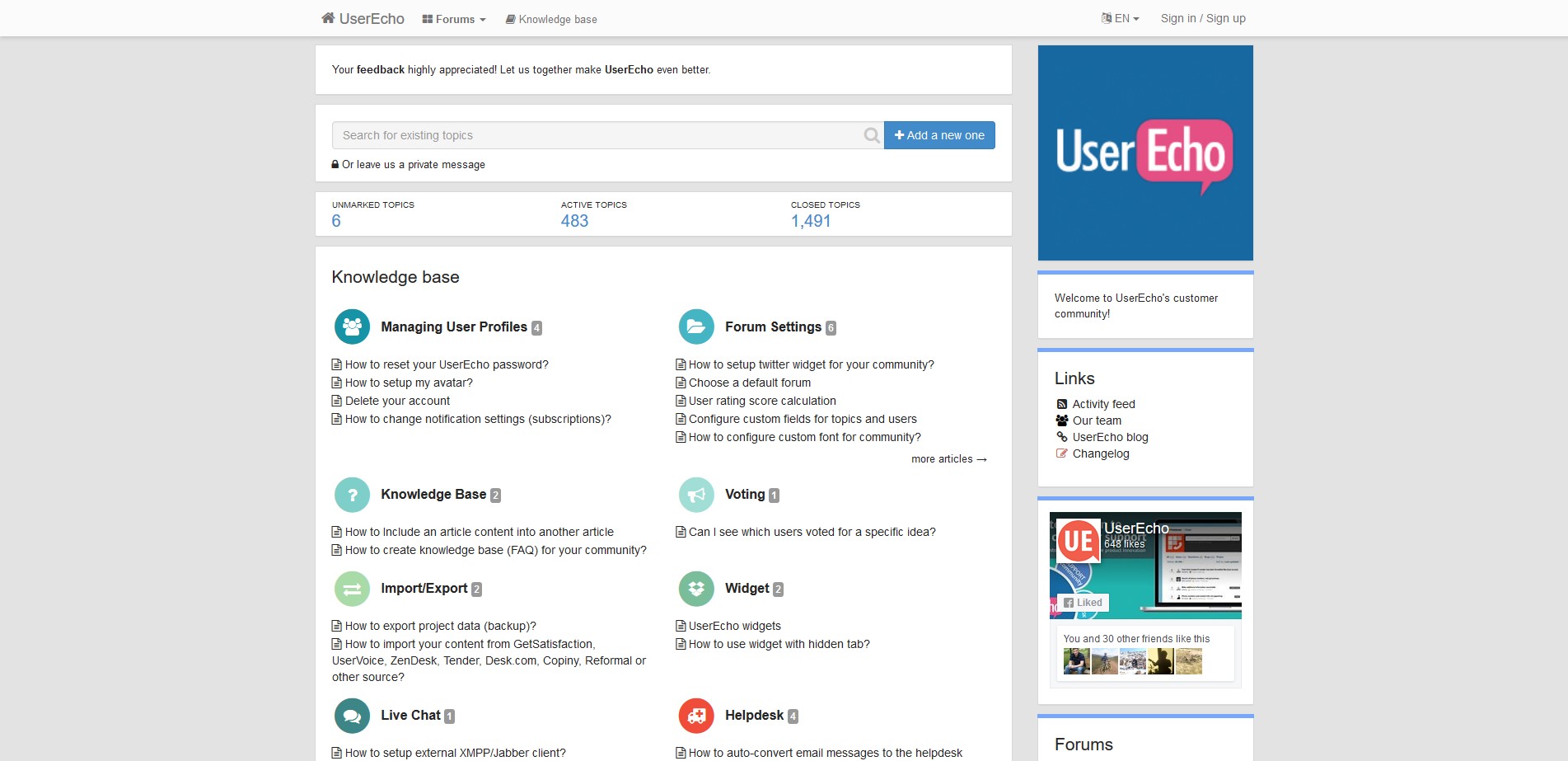Open How to include an article content article

(x=480, y=532)
